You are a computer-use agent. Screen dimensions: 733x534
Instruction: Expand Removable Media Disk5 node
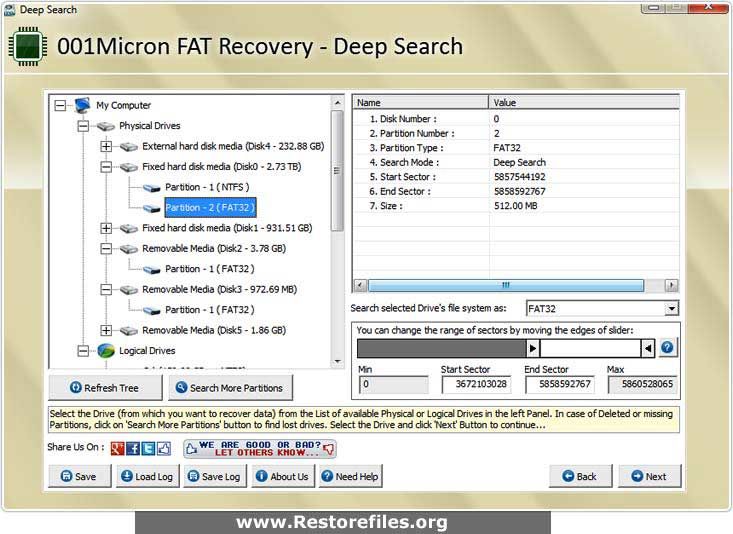[106, 331]
